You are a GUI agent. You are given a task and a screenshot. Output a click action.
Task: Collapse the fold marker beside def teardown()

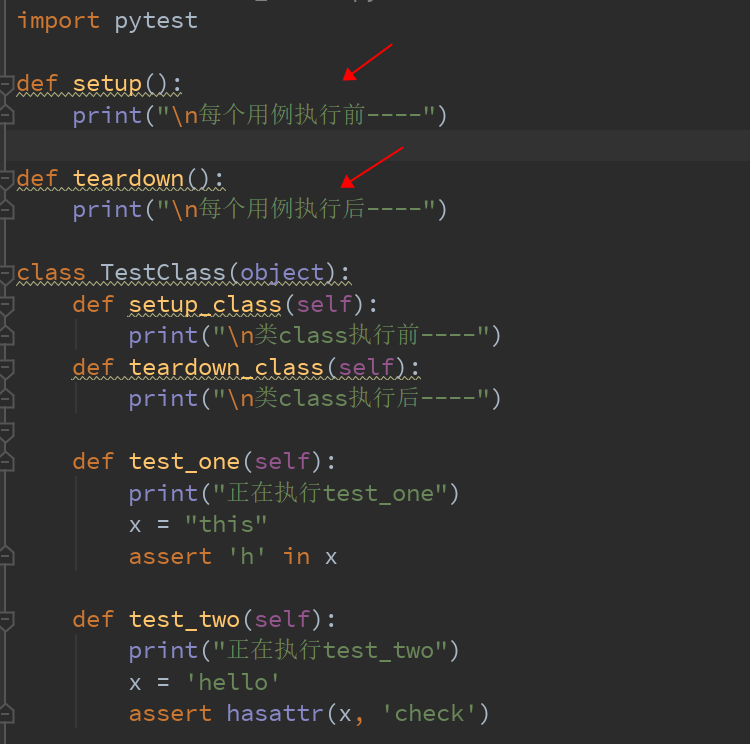coord(6,179)
